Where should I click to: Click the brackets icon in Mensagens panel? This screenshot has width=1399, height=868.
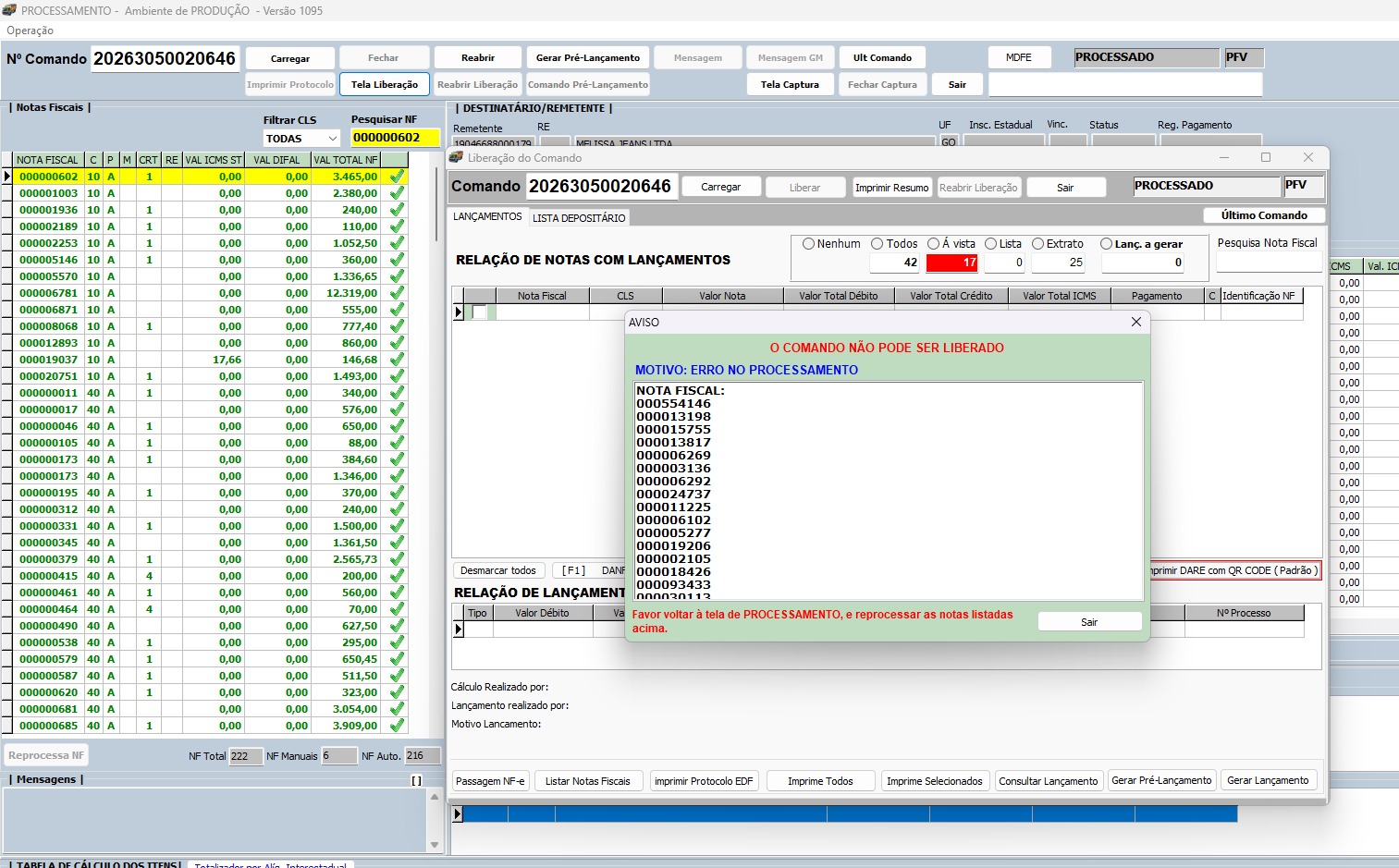coord(416,780)
